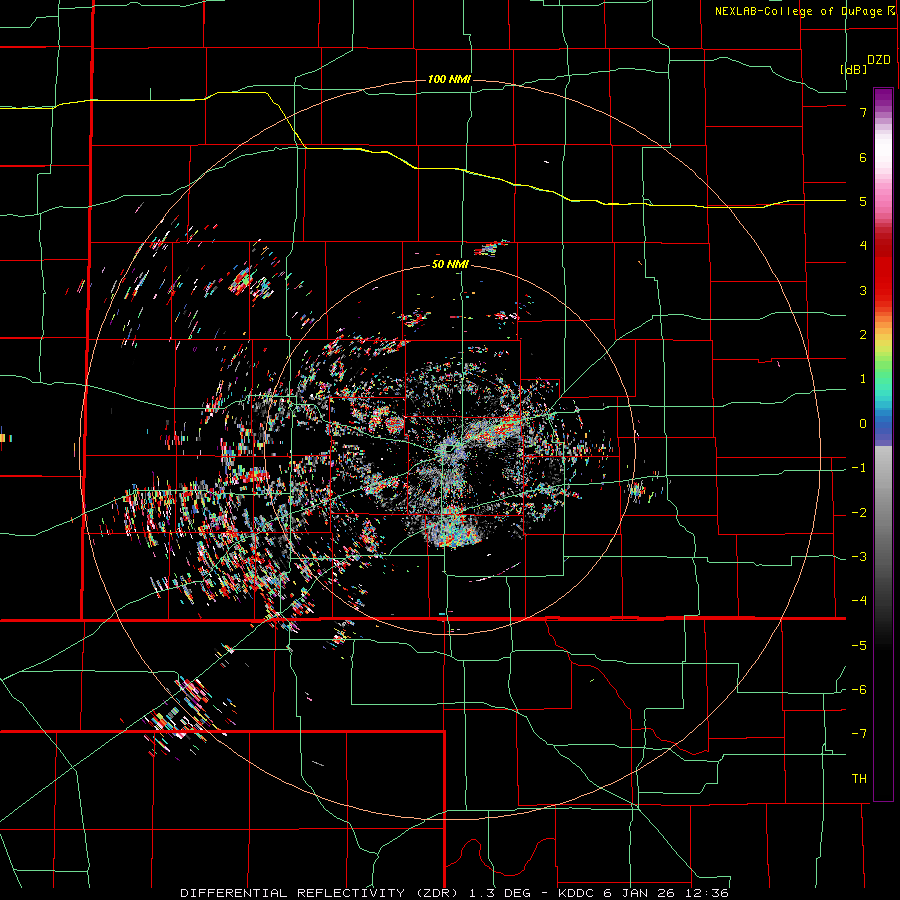
Task: Click the TH threshold label on legend
Action: point(859,779)
